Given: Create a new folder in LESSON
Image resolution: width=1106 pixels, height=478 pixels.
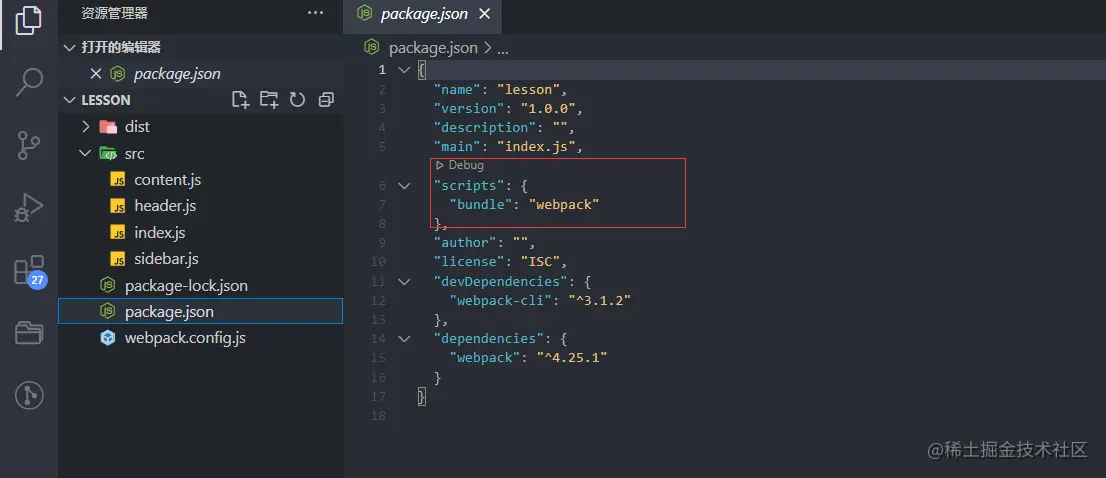Looking at the screenshot, I should tap(269, 100).
